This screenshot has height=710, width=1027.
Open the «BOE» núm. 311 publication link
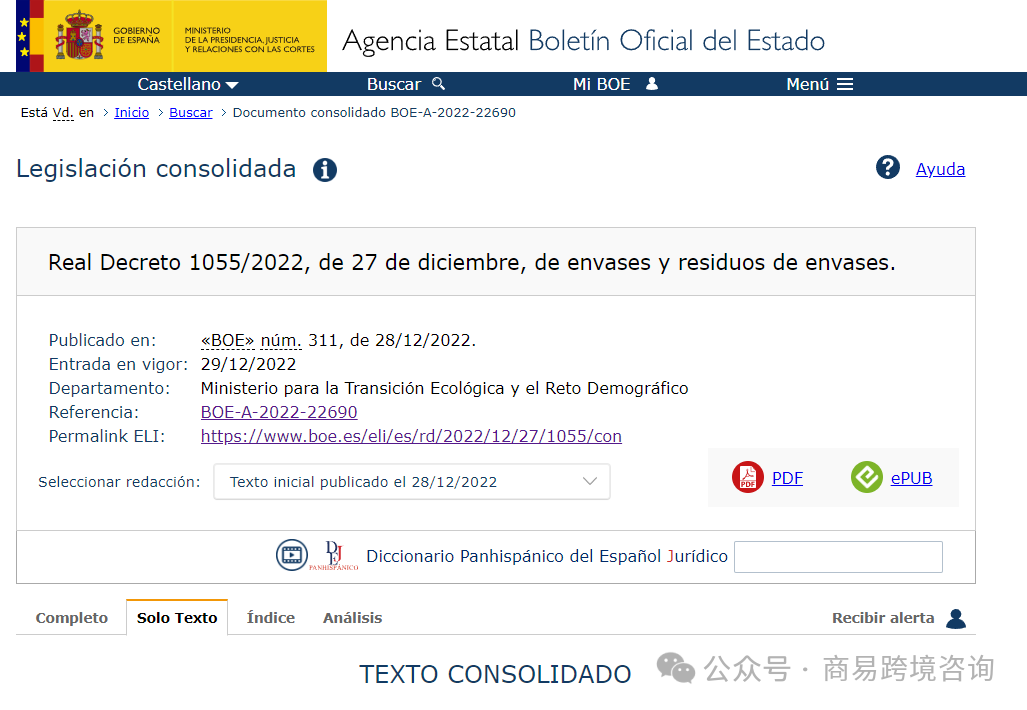pos(251,341)
